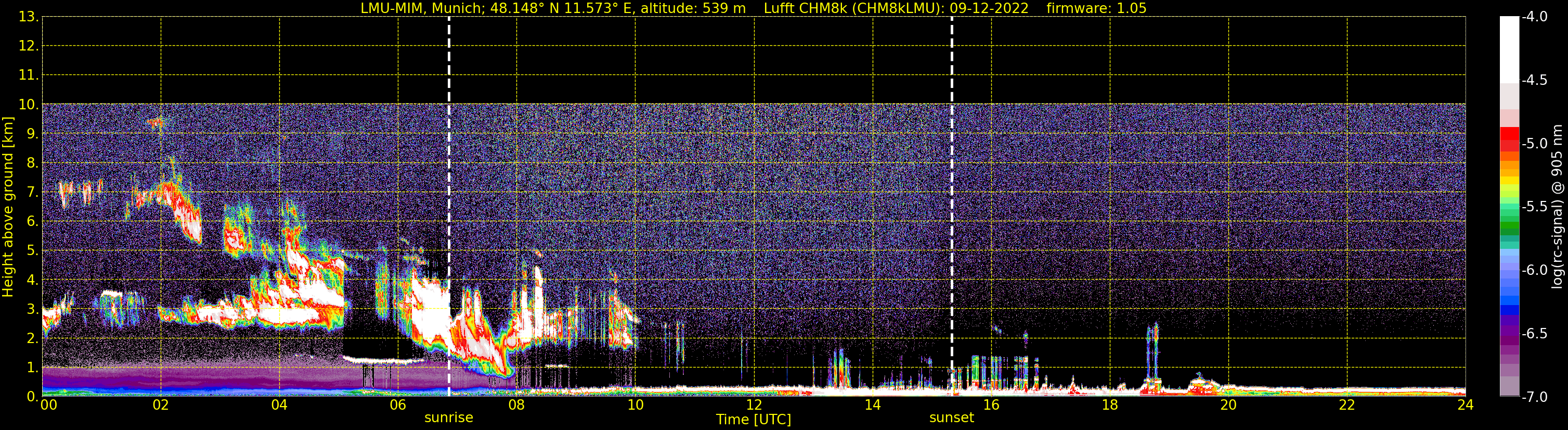
Task: Click the time tick label '14'
Action: coord(873,406)
